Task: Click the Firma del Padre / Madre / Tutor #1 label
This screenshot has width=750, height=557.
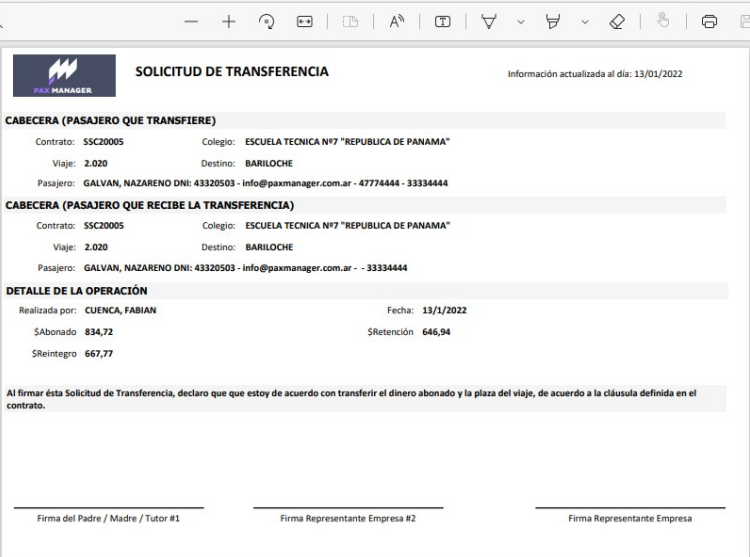Action: pos(109,518)
